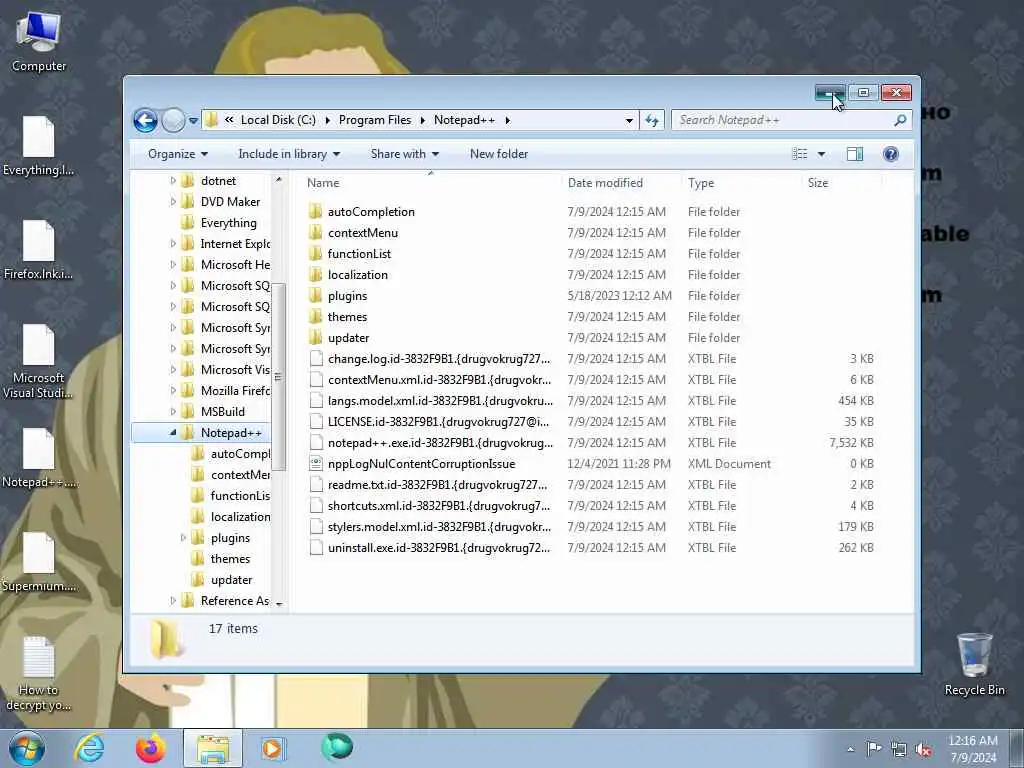
Task: Click Program Files in the address breadcrumb
Action: tap(375, 120)
